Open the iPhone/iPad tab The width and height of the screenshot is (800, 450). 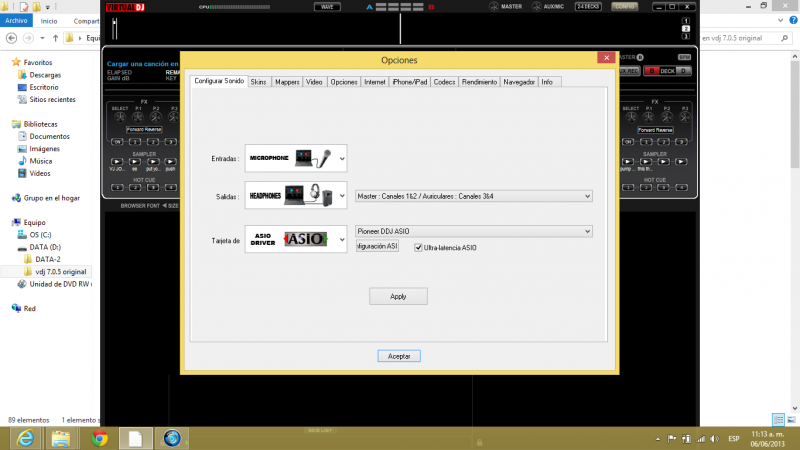coord(410,82)
